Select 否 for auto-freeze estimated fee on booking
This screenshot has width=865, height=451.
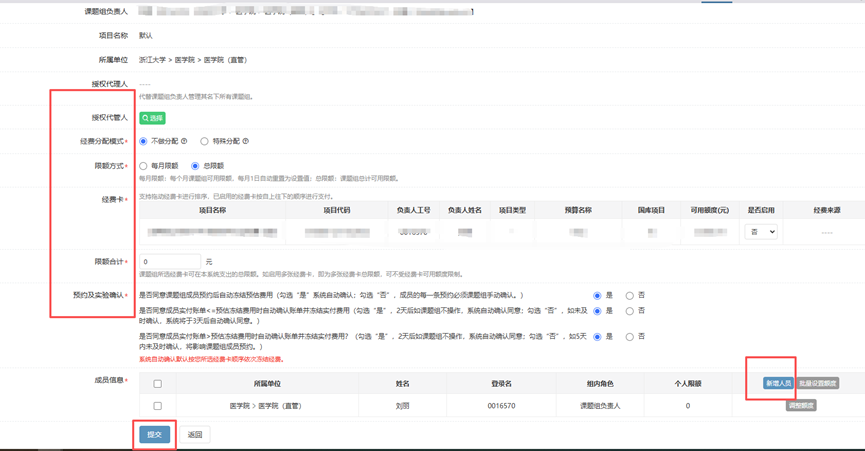(629, 296)
